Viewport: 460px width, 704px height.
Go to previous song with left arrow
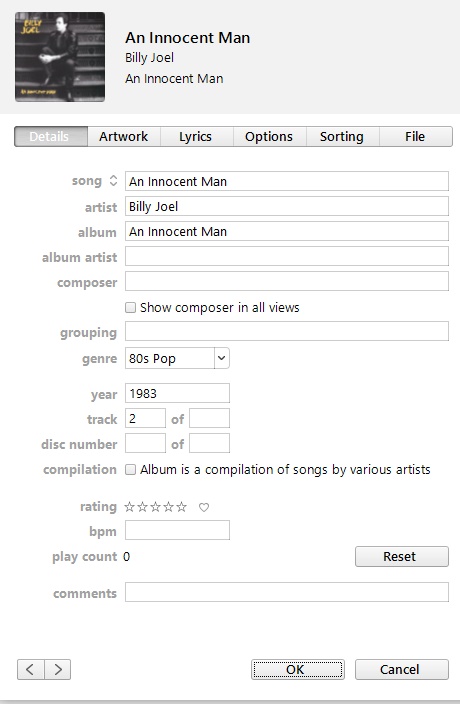click(31, 669)
